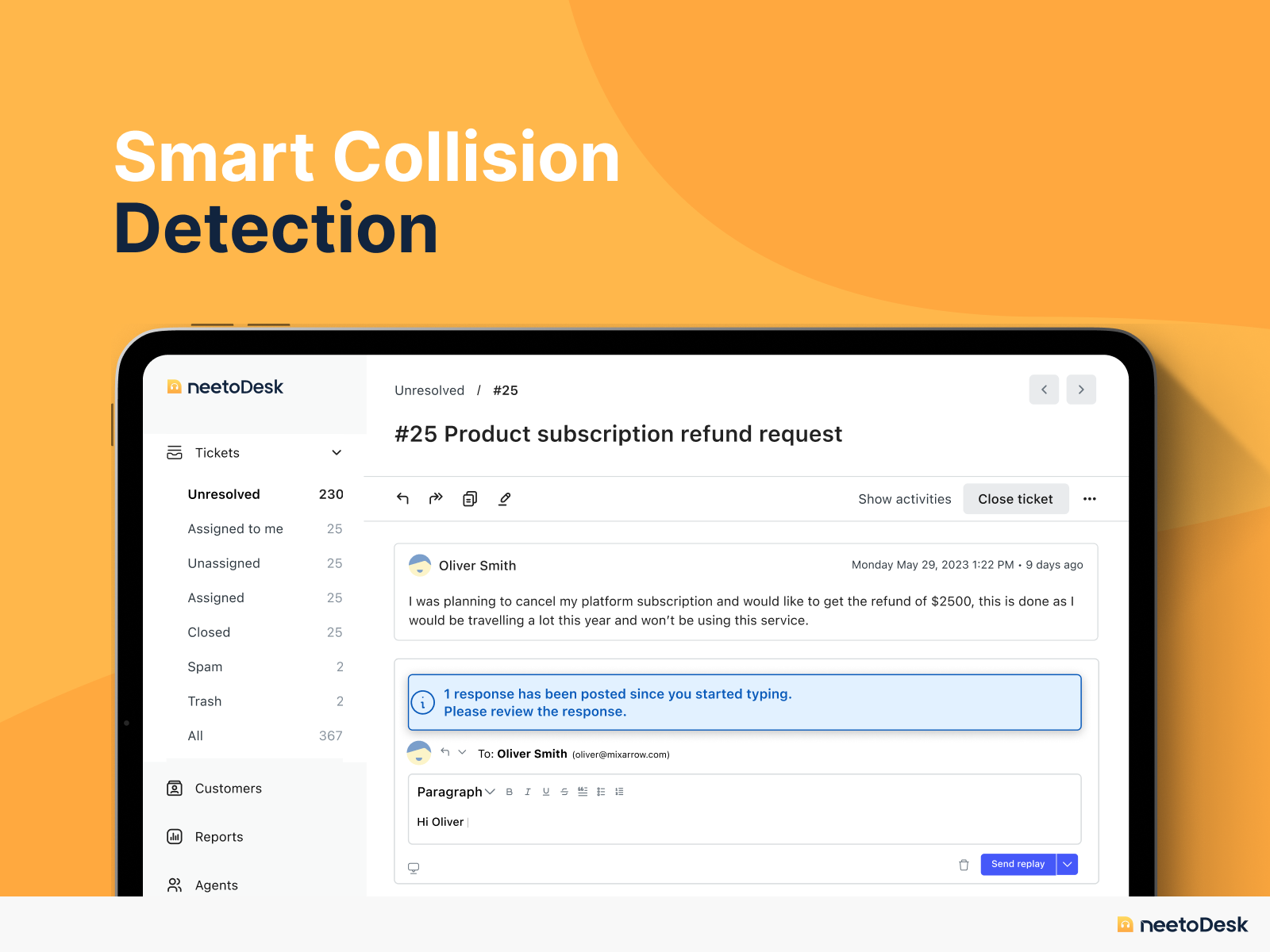Collapse the Tickets section chevron
The image size is (1270, 952).
click(x=337, y=452)
